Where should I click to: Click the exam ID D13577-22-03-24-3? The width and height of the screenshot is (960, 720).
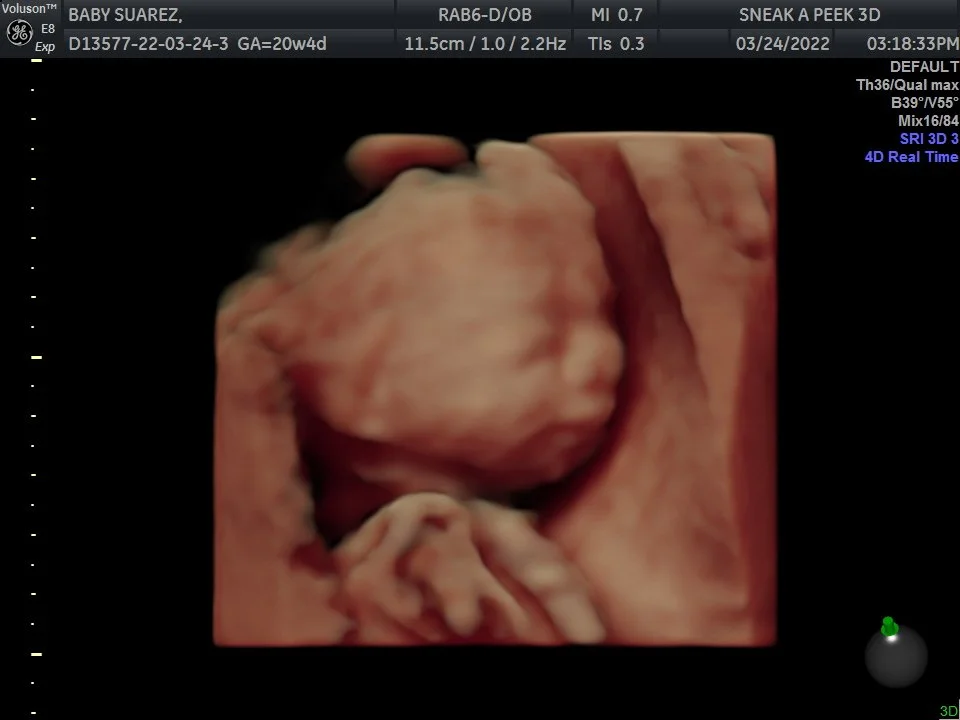149,44
